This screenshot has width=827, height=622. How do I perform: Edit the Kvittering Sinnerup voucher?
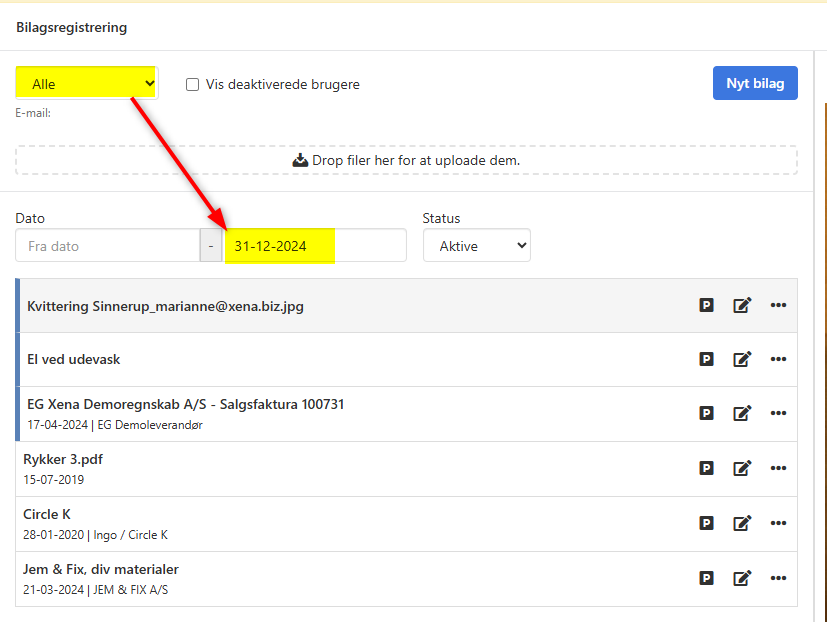tap(742, 306)
